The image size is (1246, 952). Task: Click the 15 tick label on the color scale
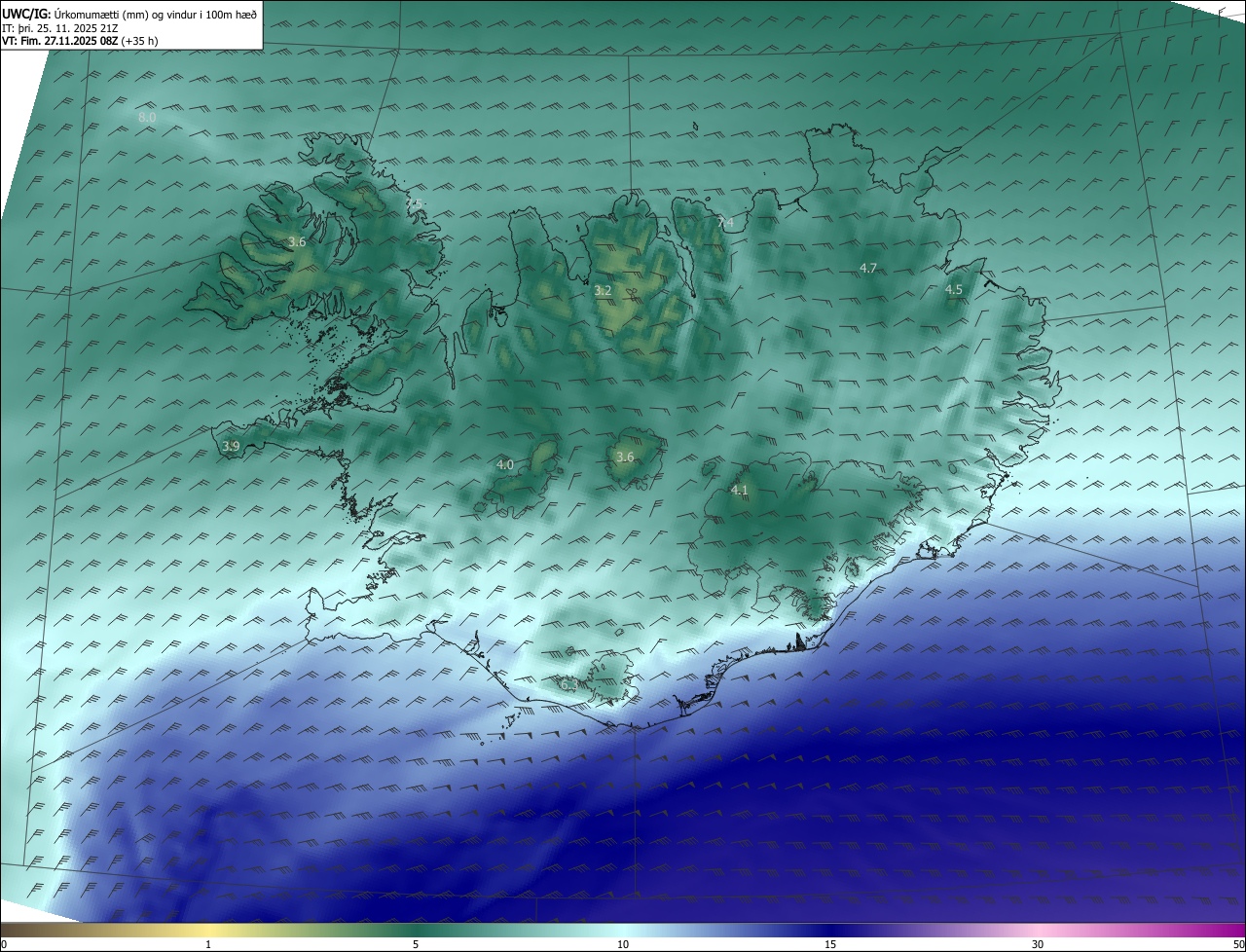[830, 944]
